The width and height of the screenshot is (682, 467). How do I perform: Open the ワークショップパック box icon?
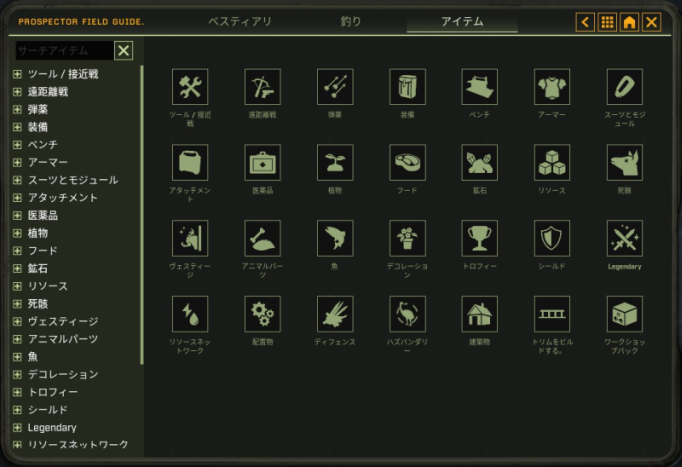625,314
